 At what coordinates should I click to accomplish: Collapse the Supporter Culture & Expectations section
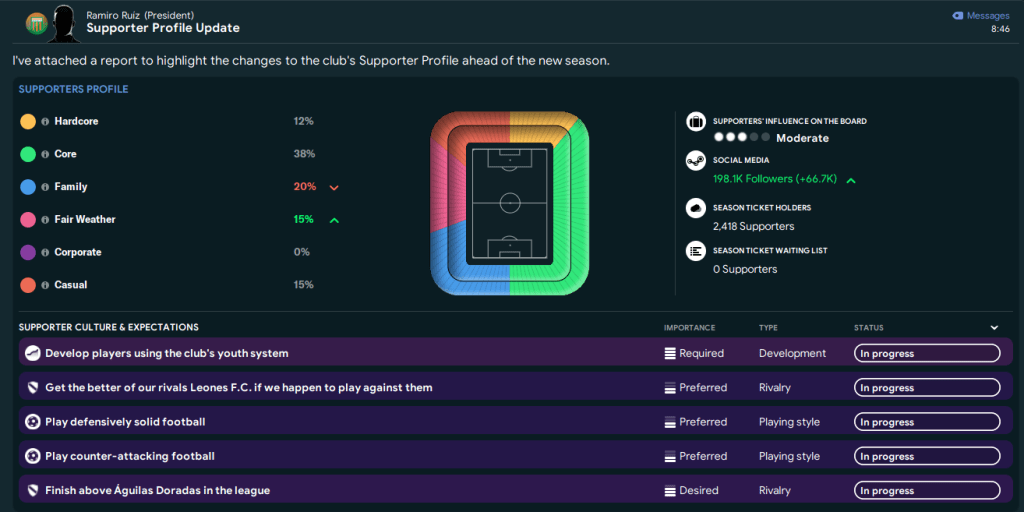(994, 327)
